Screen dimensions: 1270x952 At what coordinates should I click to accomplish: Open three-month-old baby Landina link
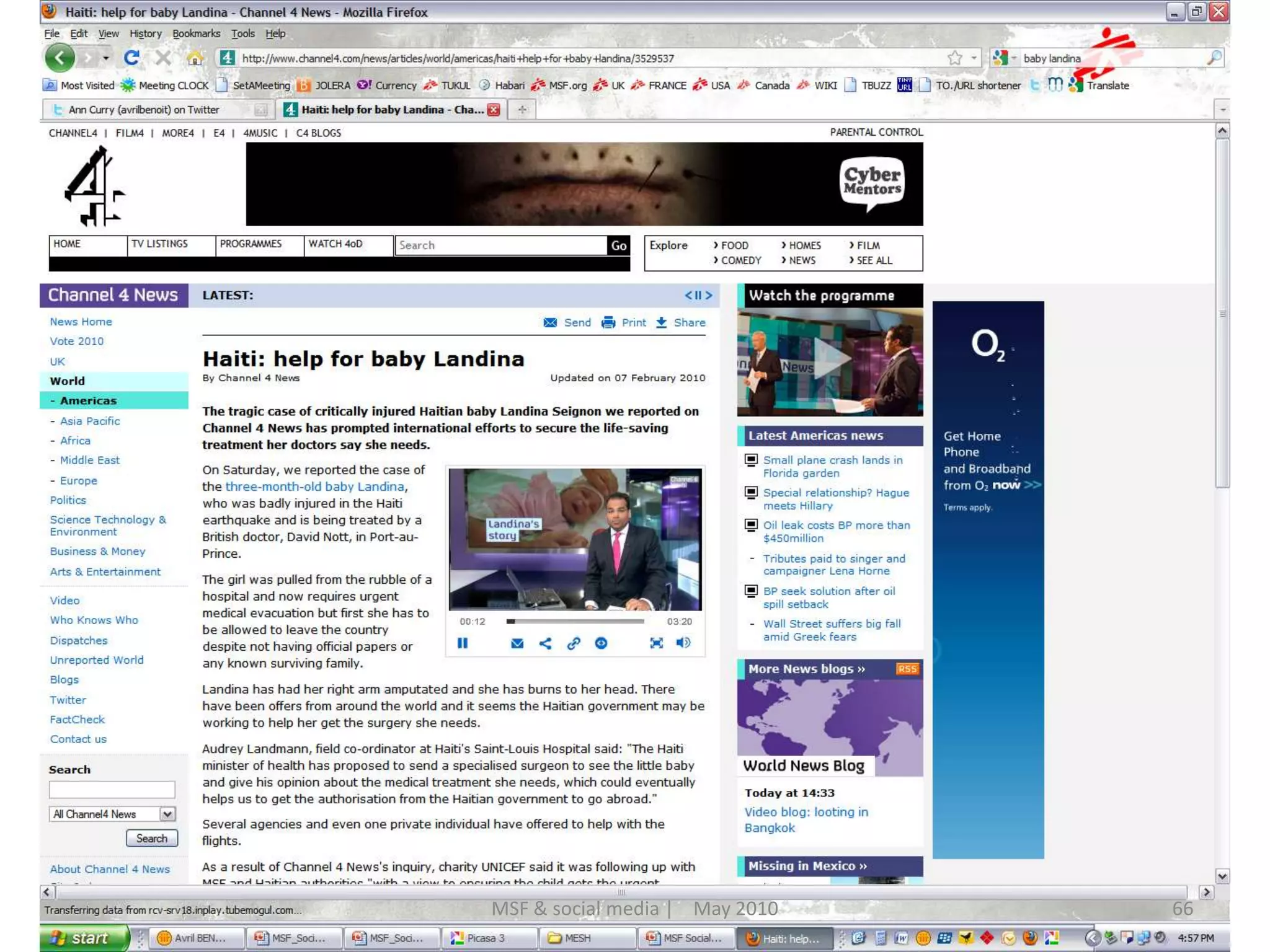click(314, 487)
